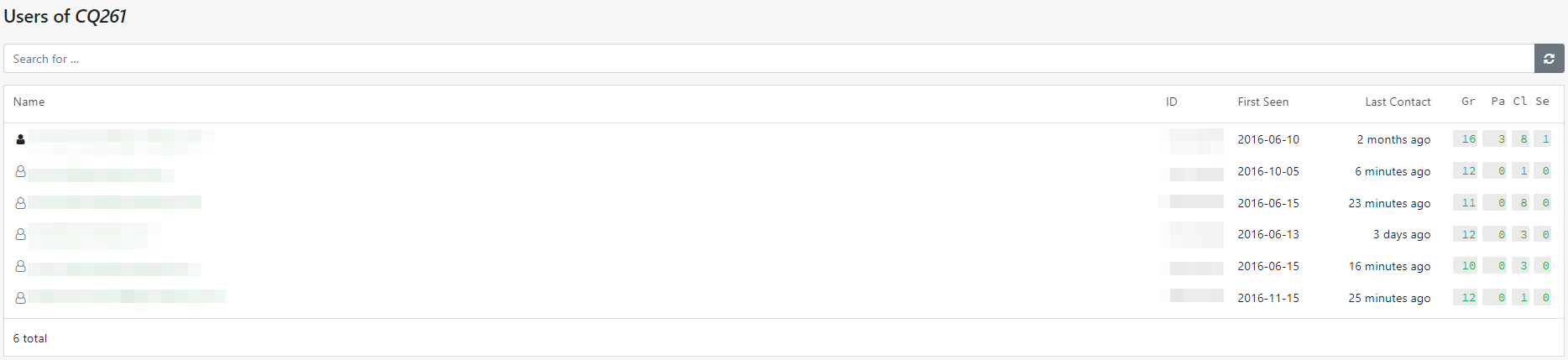Click the '3 days ago' last contact cell

1402,235
